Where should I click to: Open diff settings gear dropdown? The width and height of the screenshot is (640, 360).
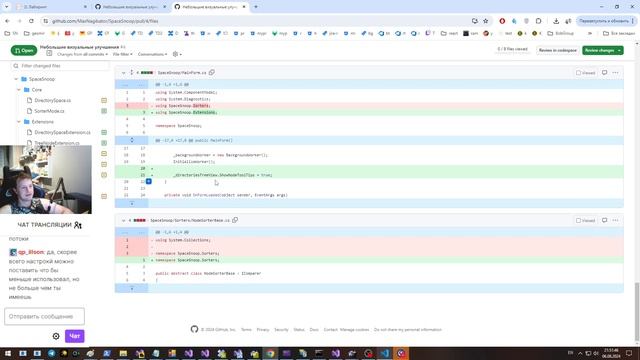pyautogui.click(x=177, y=54)
